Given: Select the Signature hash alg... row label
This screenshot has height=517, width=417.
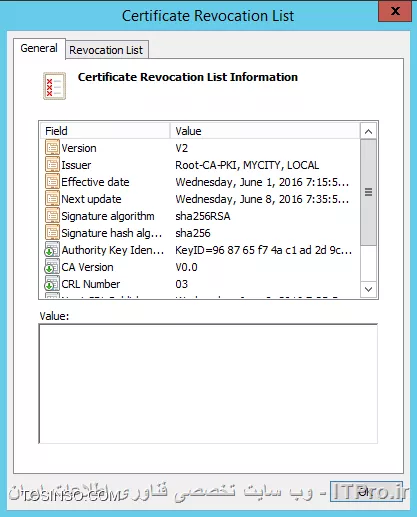Looking at the screenshot, I should pyautogui.click(x=112, y=233).
